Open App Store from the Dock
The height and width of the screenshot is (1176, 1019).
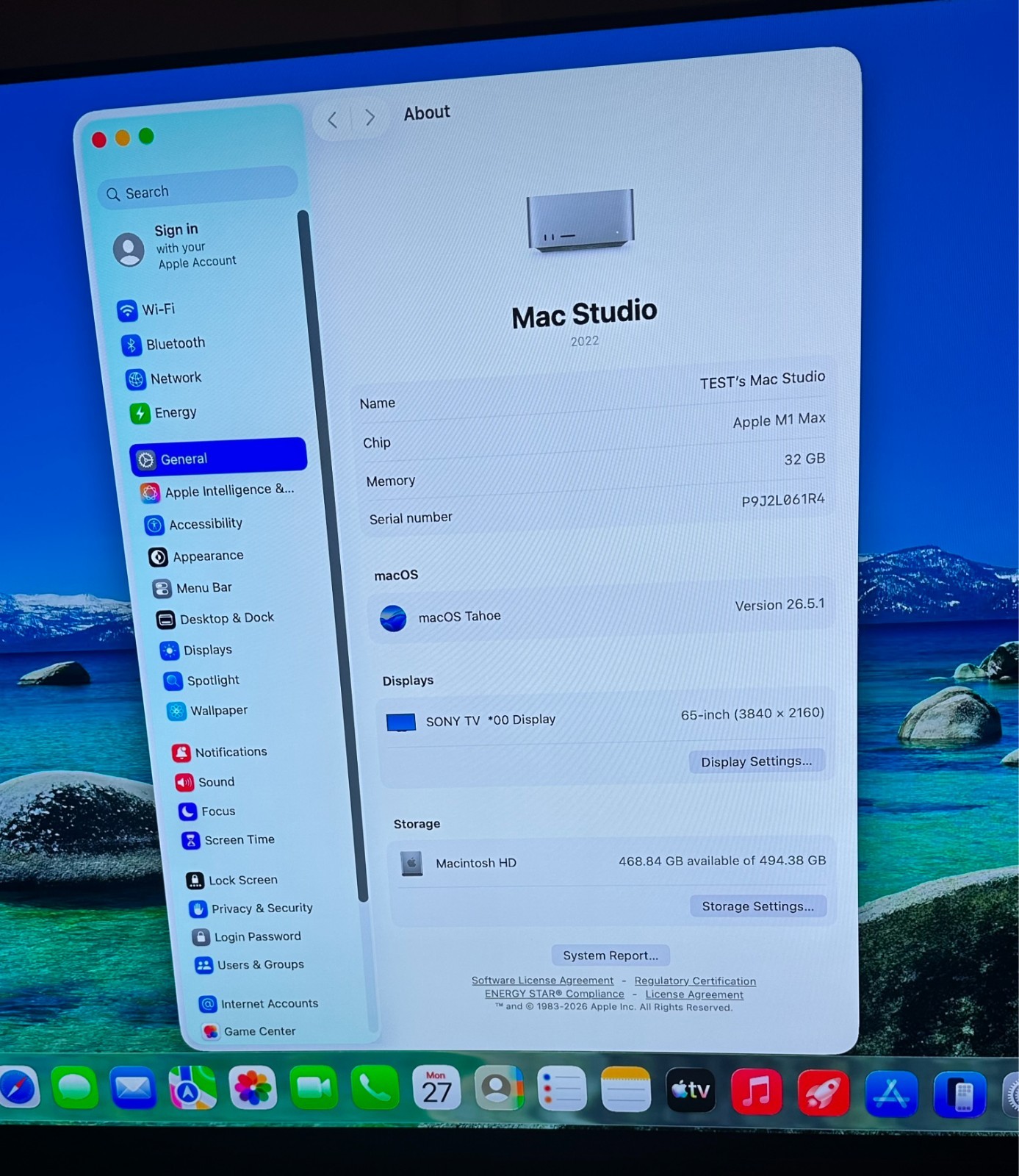[892, 1094]
